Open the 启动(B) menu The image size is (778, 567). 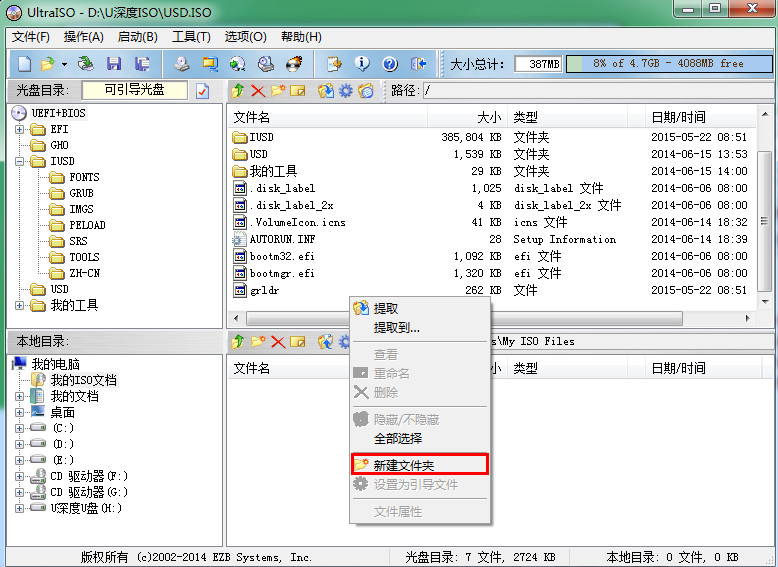(137, 37)
